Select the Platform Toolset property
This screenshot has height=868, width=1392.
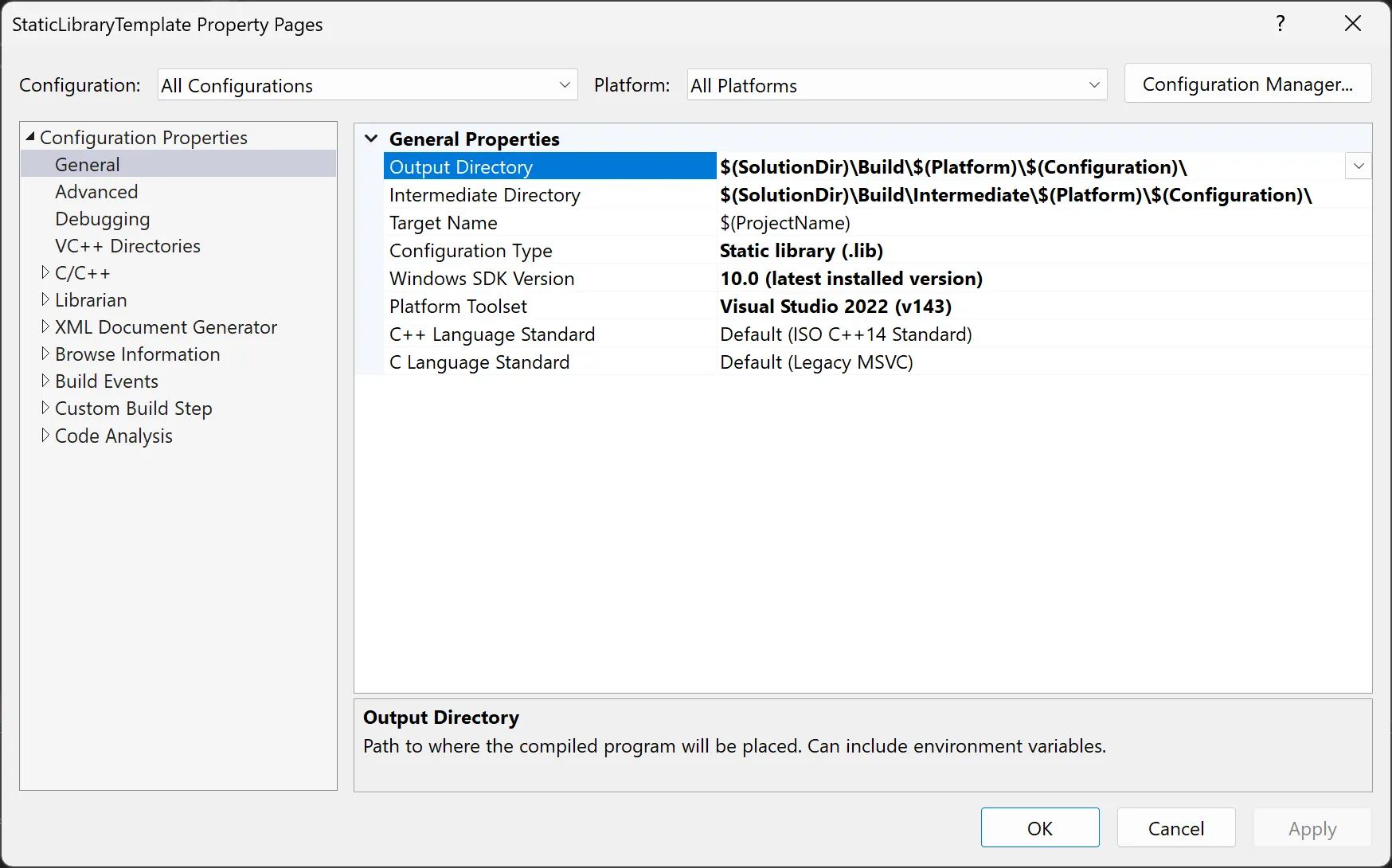tap(458, 307)
